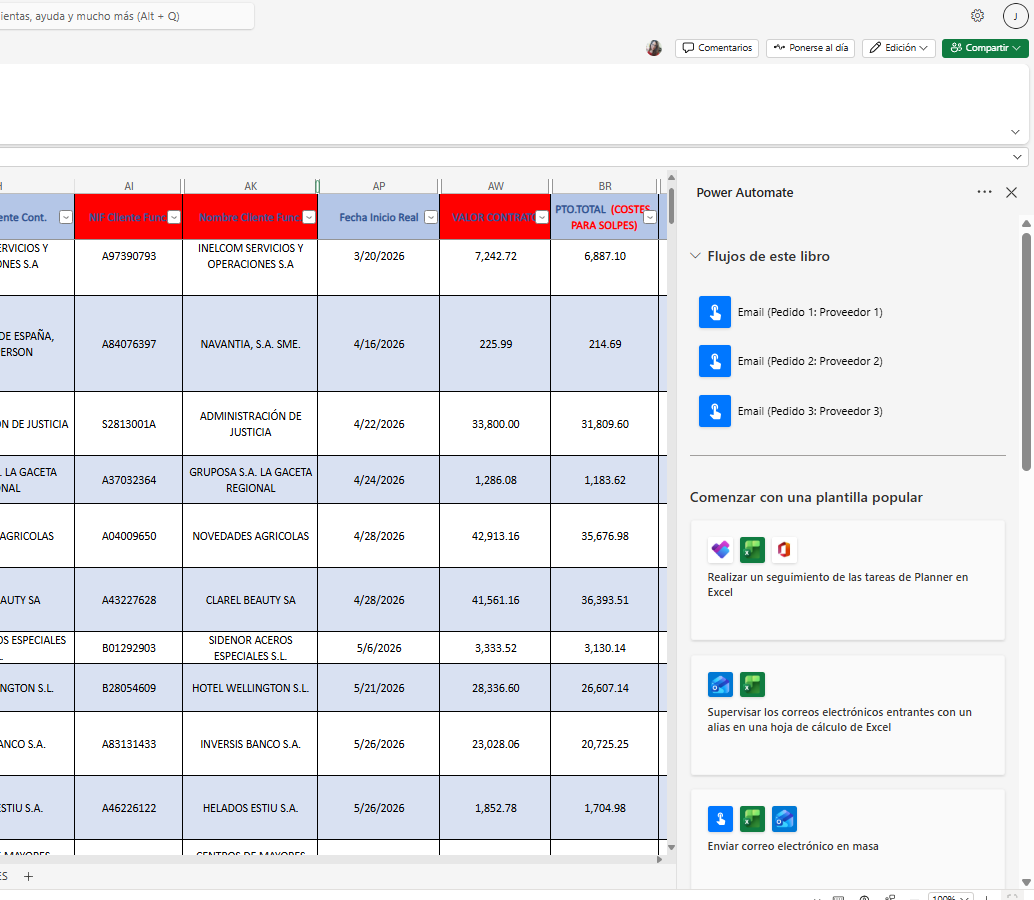Open the settings gear icon
The height and width of the screenshot is (900, 1034).
[977, 15]
